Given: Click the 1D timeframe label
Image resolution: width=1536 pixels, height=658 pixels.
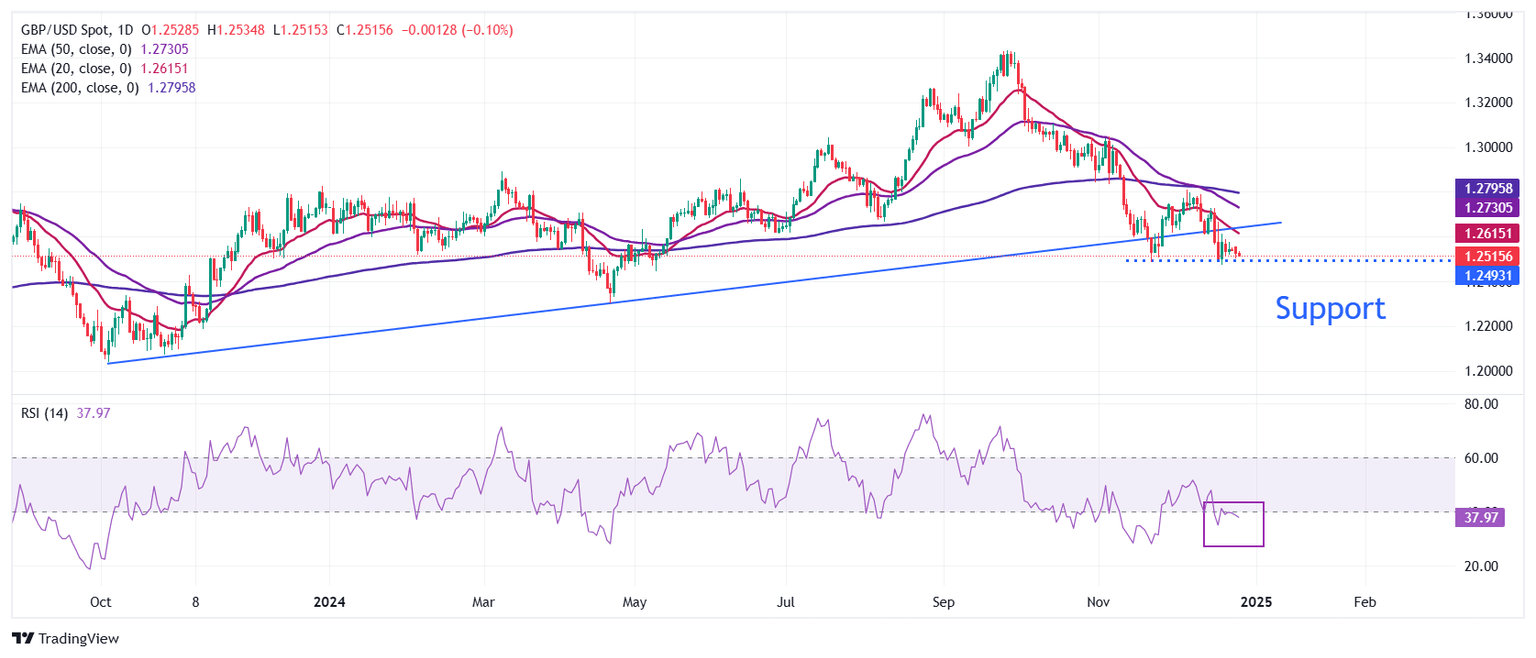Looking at the screenshot, I should (125, 30).
